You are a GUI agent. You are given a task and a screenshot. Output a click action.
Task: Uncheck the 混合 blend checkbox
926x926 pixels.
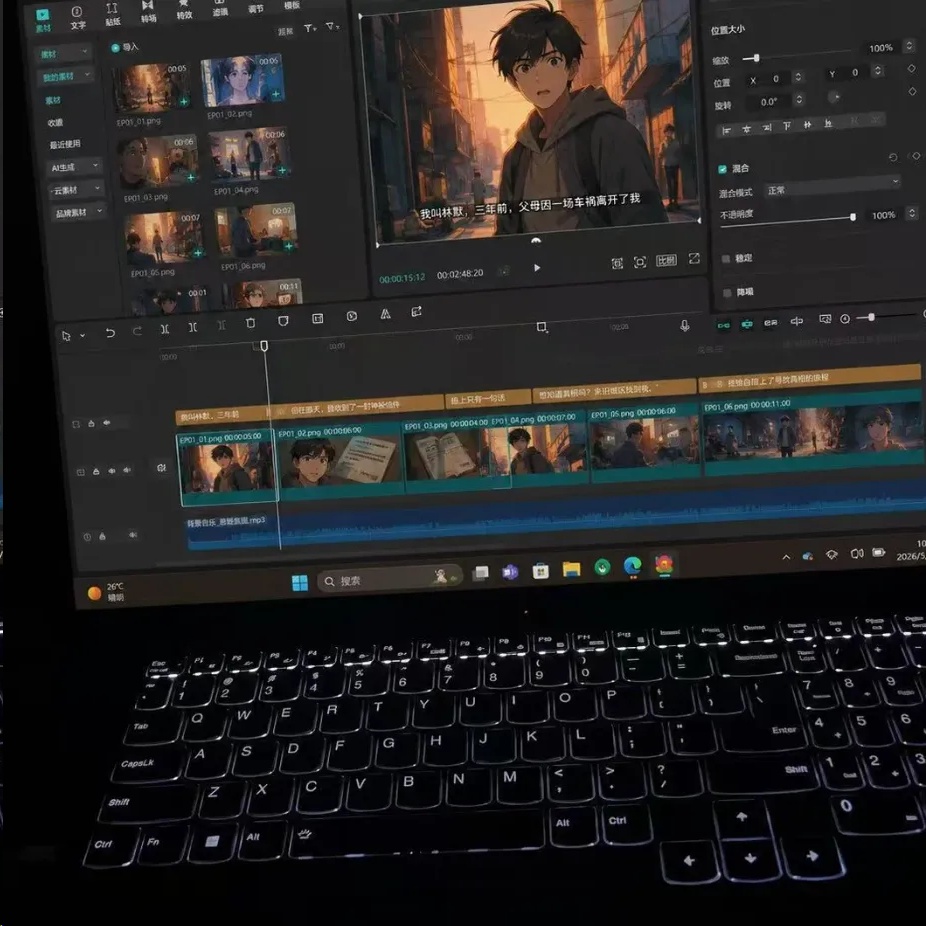click(722, 169)
